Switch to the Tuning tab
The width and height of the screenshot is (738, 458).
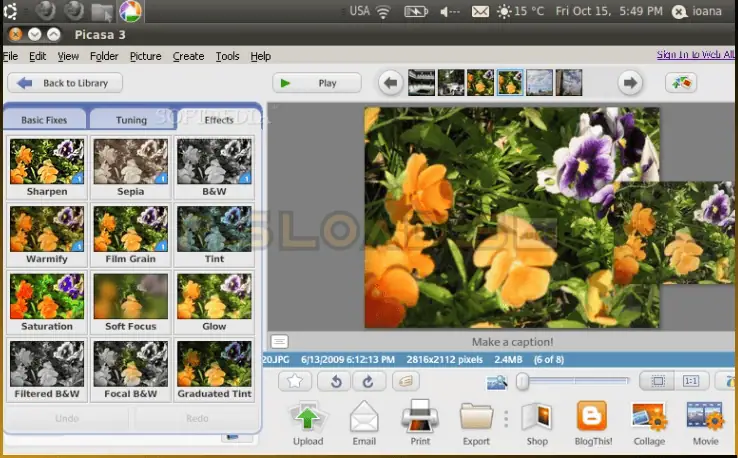coord(131,120)
